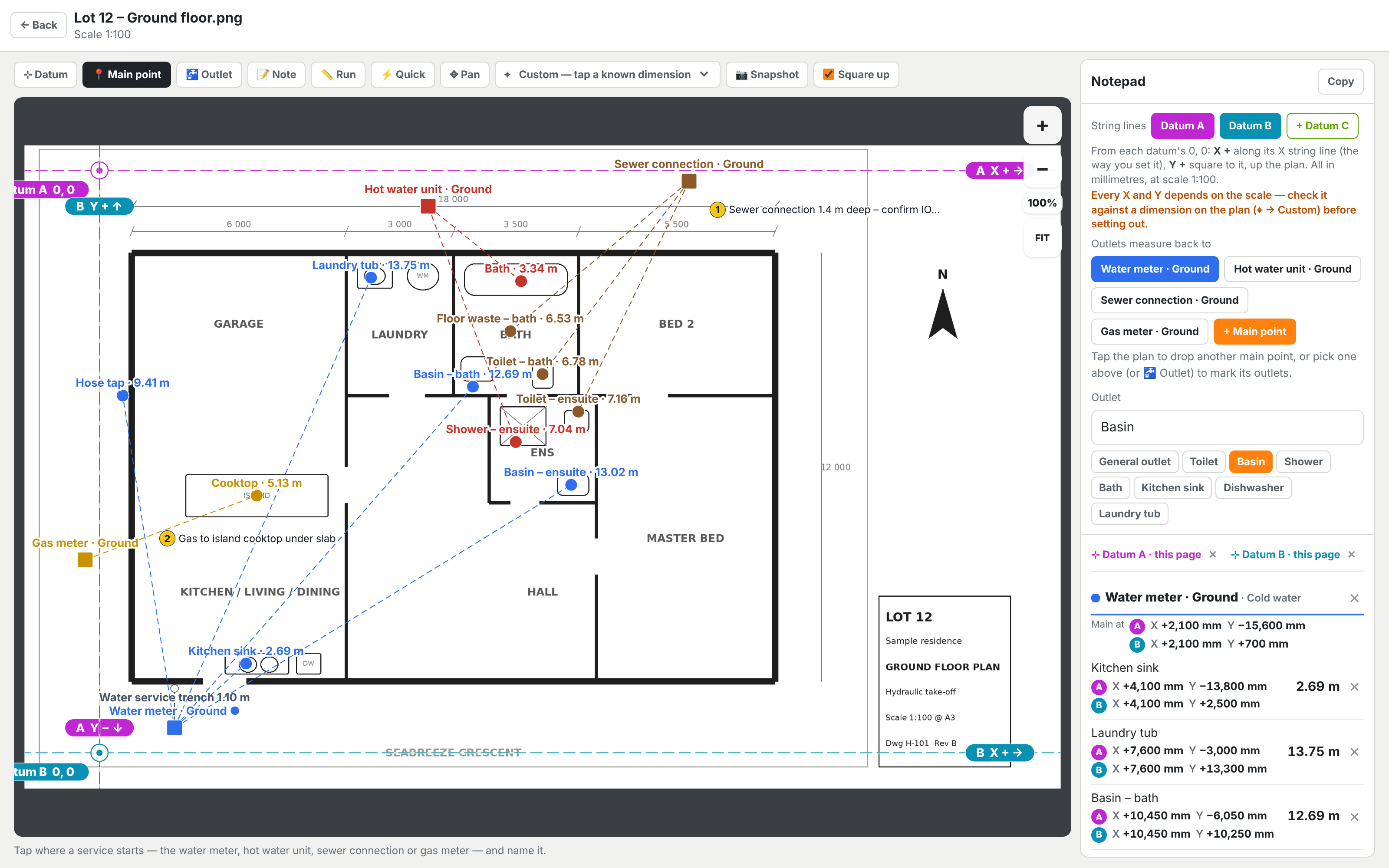Delete the Laundry tub outlet entry

(1355, 752)
